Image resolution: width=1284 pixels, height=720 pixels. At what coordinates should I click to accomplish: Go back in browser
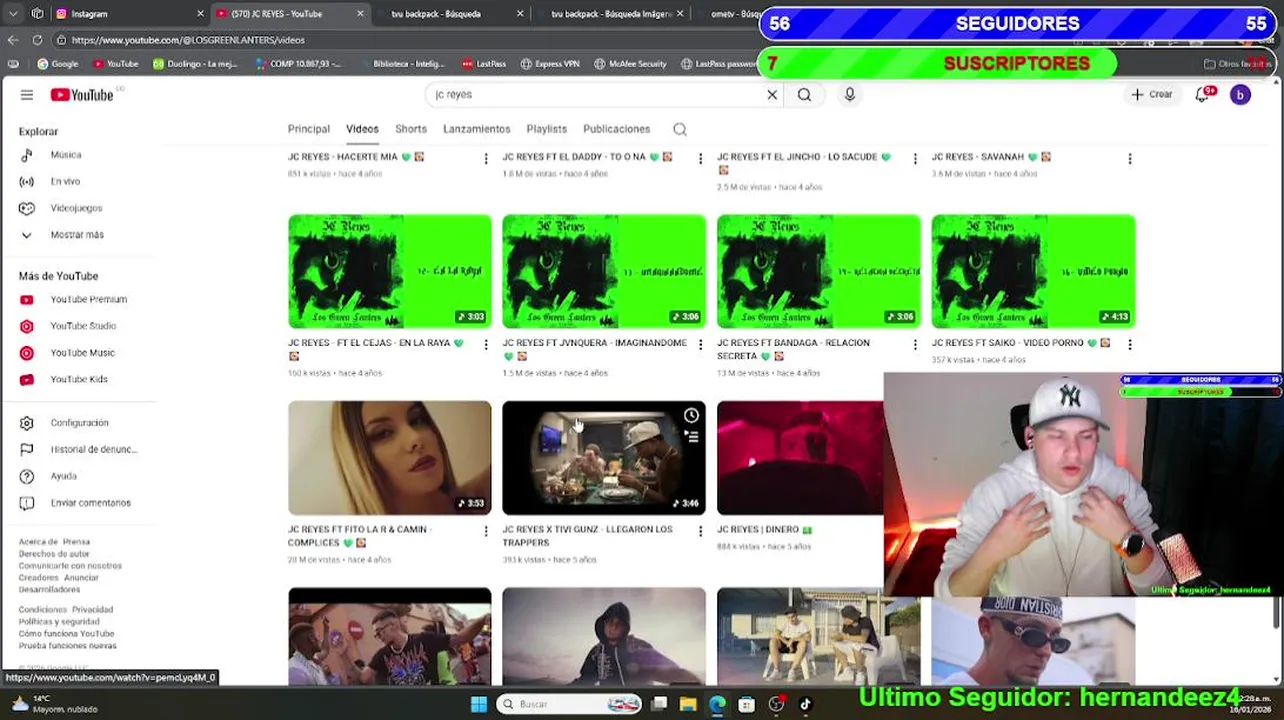pyautogui.click(x=13, y=40)
